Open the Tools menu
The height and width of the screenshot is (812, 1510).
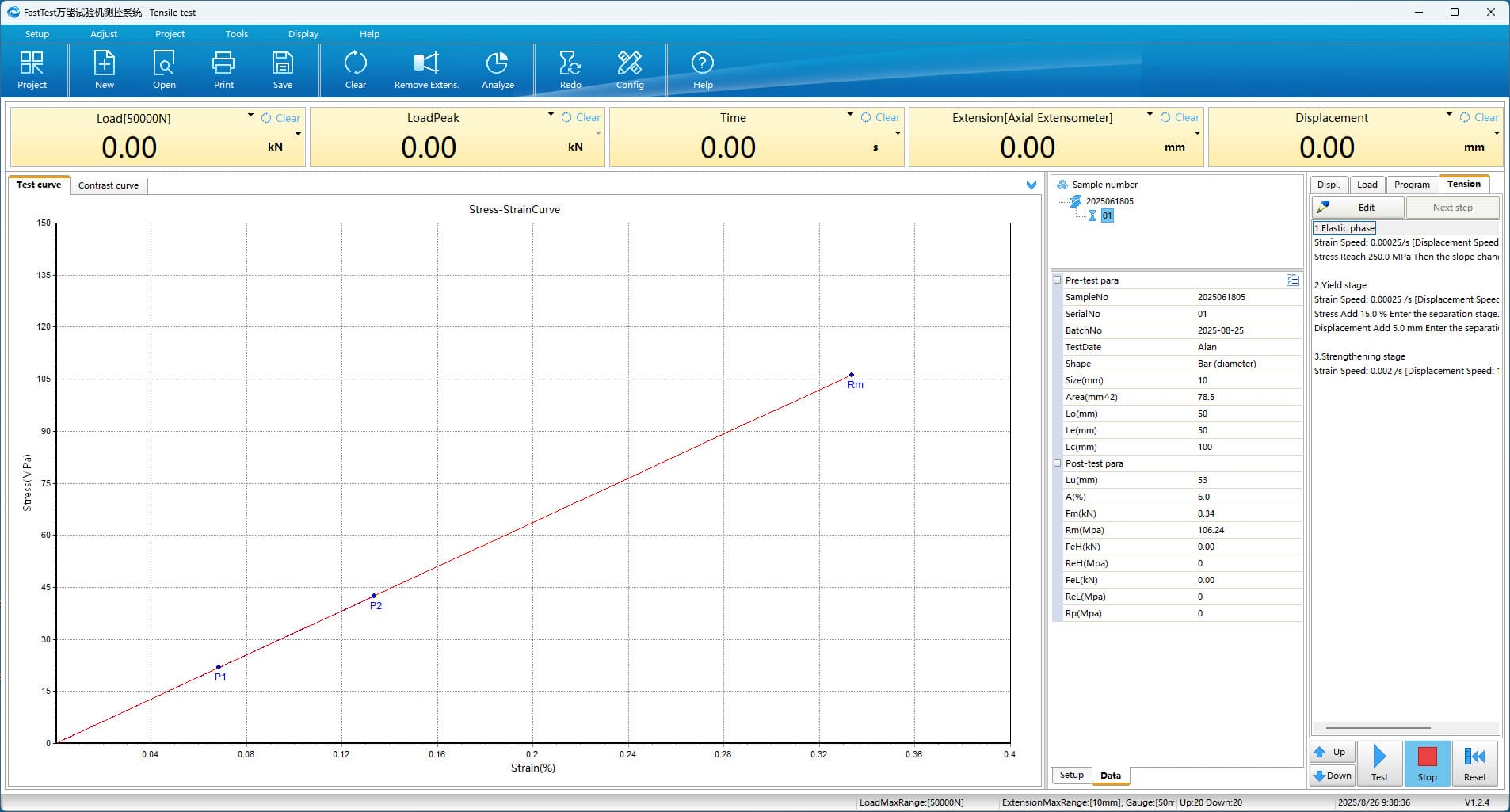(x=236, y=34)
